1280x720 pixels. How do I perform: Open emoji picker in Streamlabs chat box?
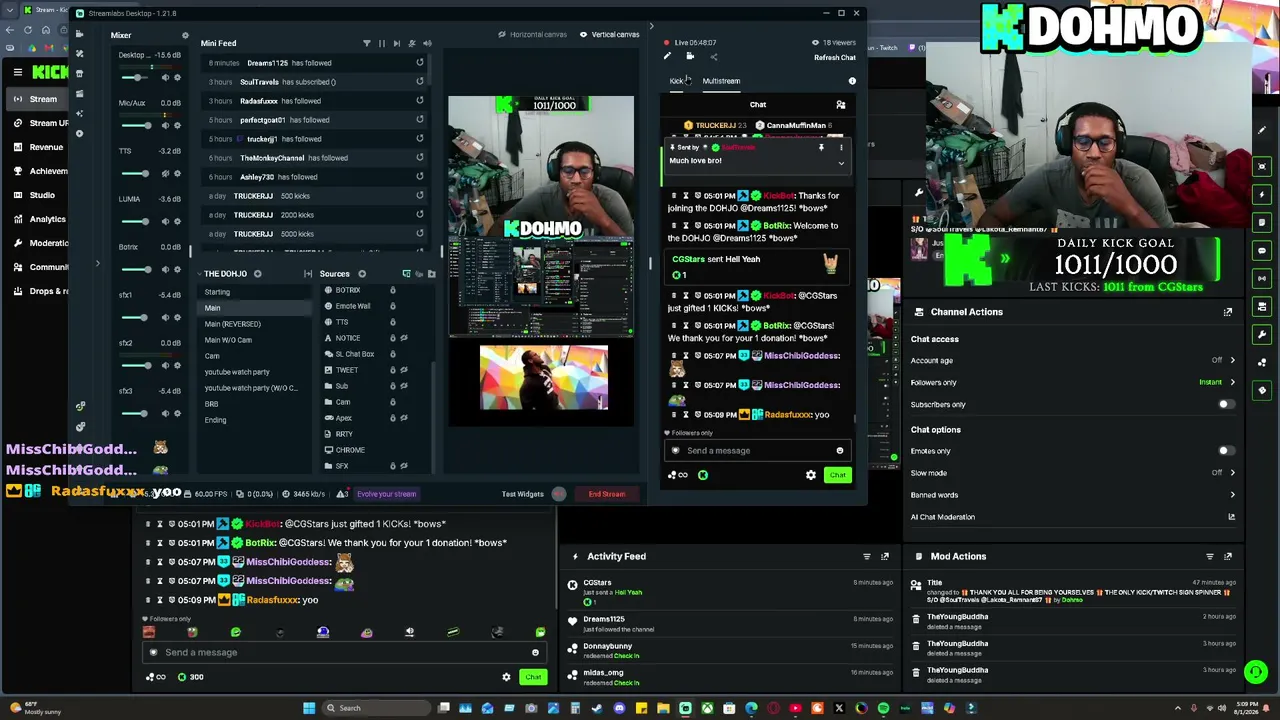point(840,451)
